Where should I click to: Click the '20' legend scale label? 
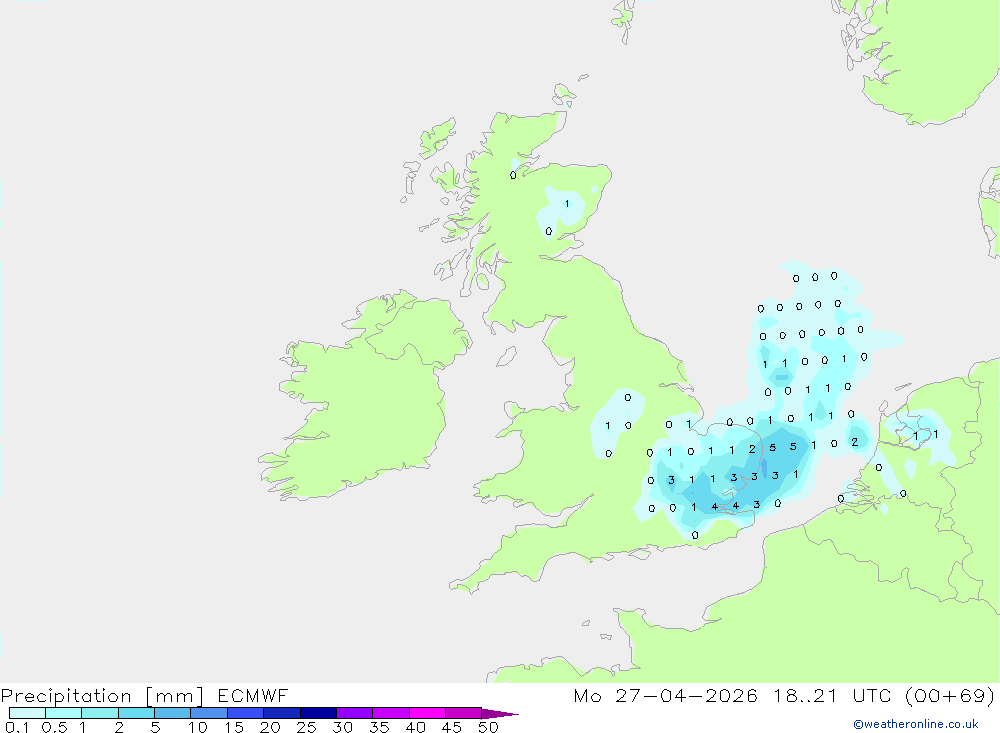pos(270,727)
